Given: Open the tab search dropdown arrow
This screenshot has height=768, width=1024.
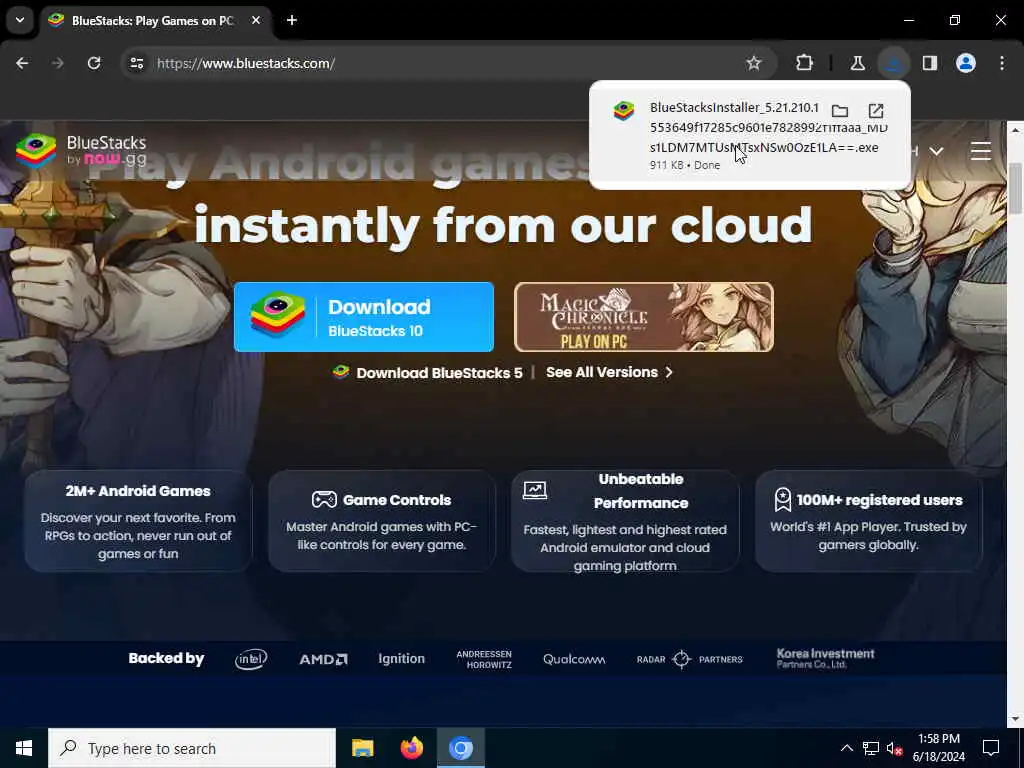Looking at the screenshot, I should click(20, 20).
